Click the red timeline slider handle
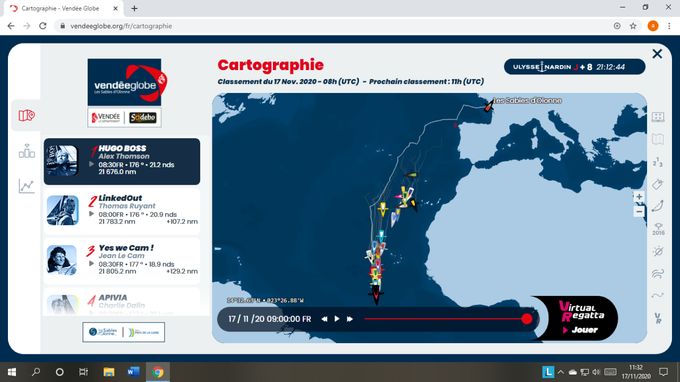 (526, 319)
